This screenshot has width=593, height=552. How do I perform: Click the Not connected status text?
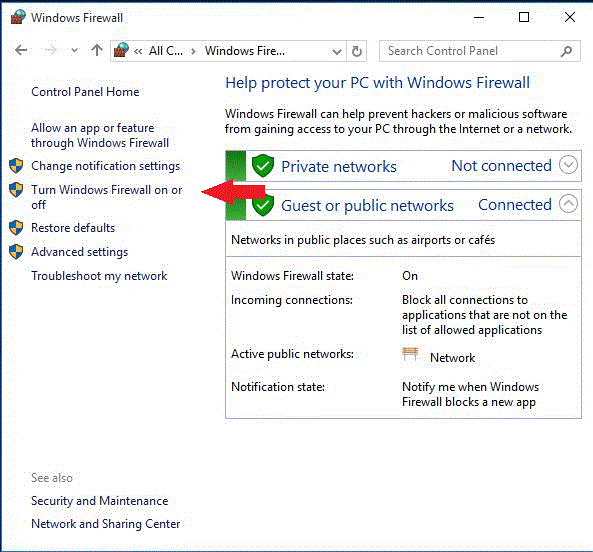[x=501, y=166]
